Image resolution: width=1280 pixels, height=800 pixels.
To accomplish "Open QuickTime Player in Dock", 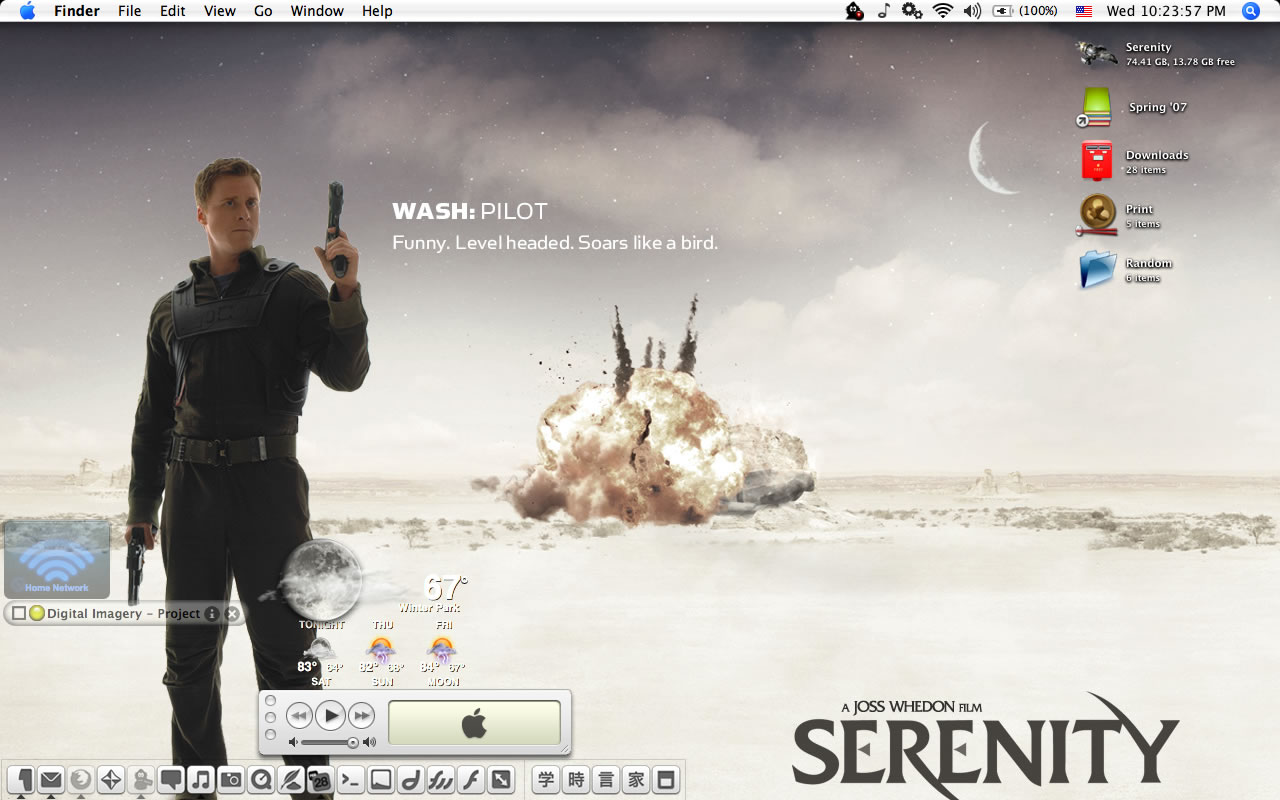I will pyautogui.click(x=261, y=780).
